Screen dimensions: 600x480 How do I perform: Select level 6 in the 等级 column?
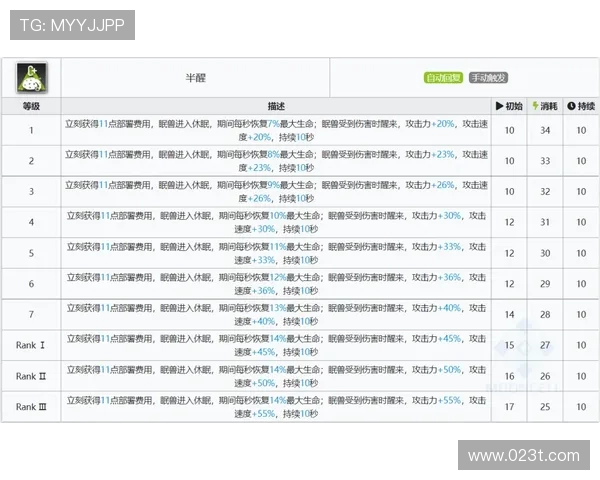coord(31,284)
